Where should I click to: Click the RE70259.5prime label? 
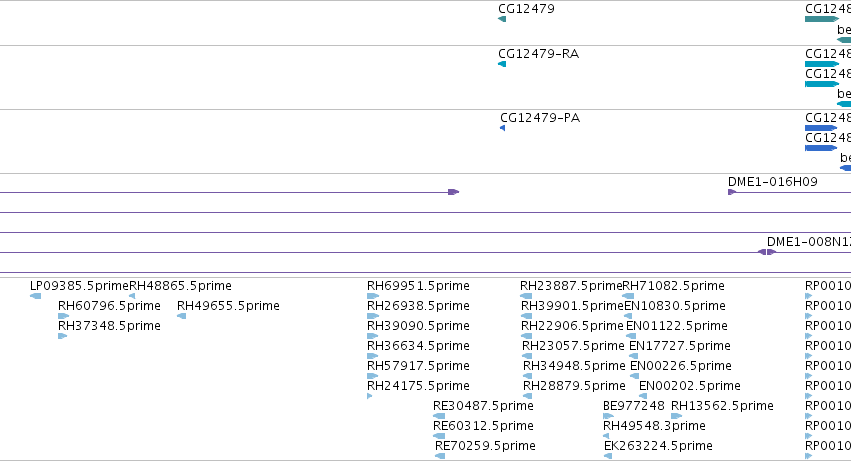point(485,446)
